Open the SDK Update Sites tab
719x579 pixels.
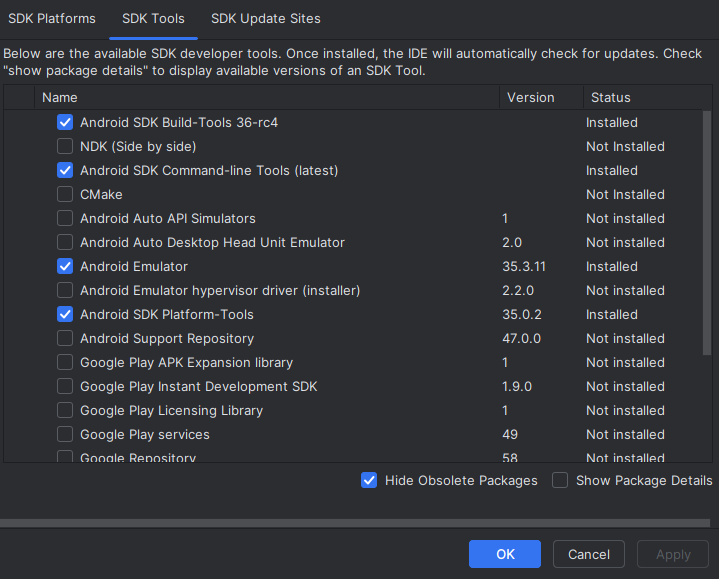coord(266,19)
